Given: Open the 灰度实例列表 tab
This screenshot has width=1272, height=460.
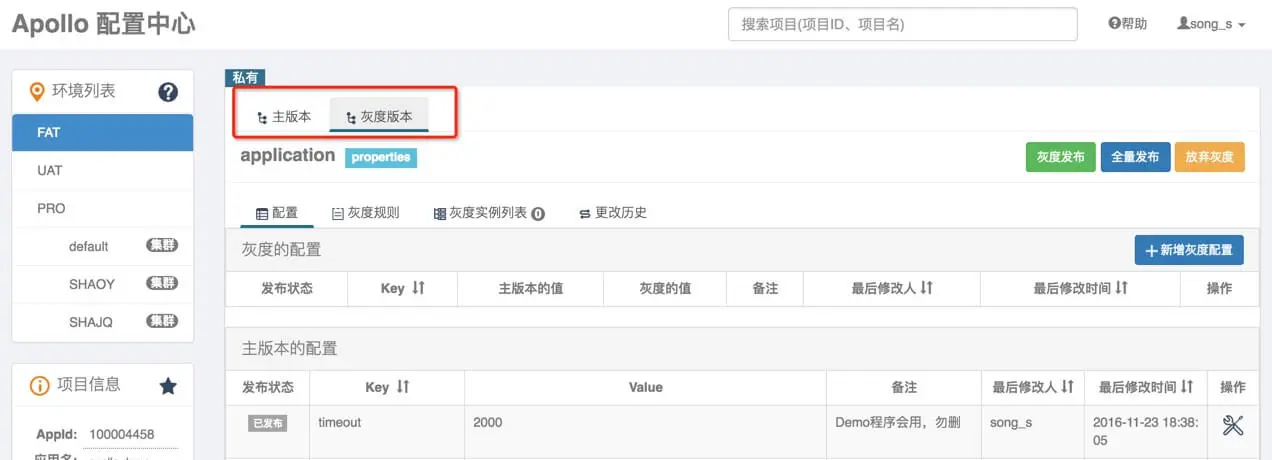Looking at the screenshot, I should (x=489, y=212).
